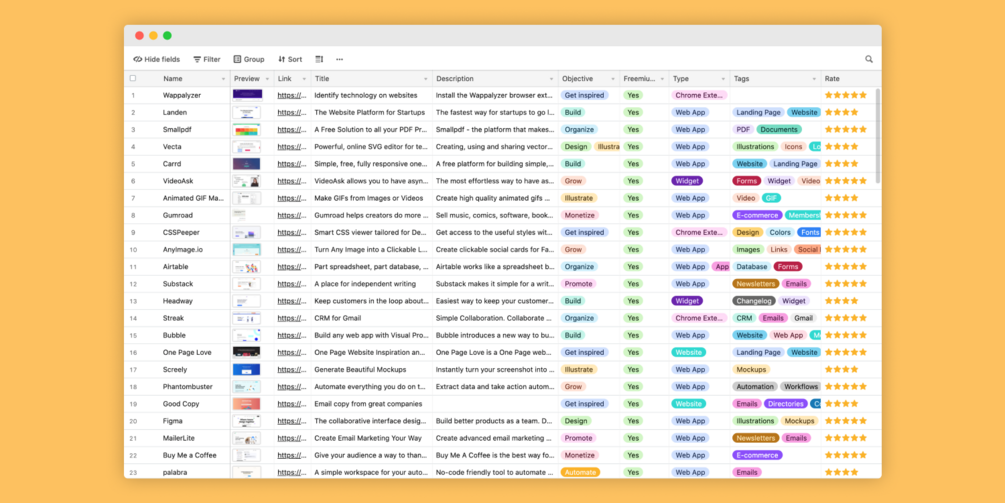Click the Yes freemium value for Bubble
Viewport: 1005px width, 503px height.
click(633, 335)
